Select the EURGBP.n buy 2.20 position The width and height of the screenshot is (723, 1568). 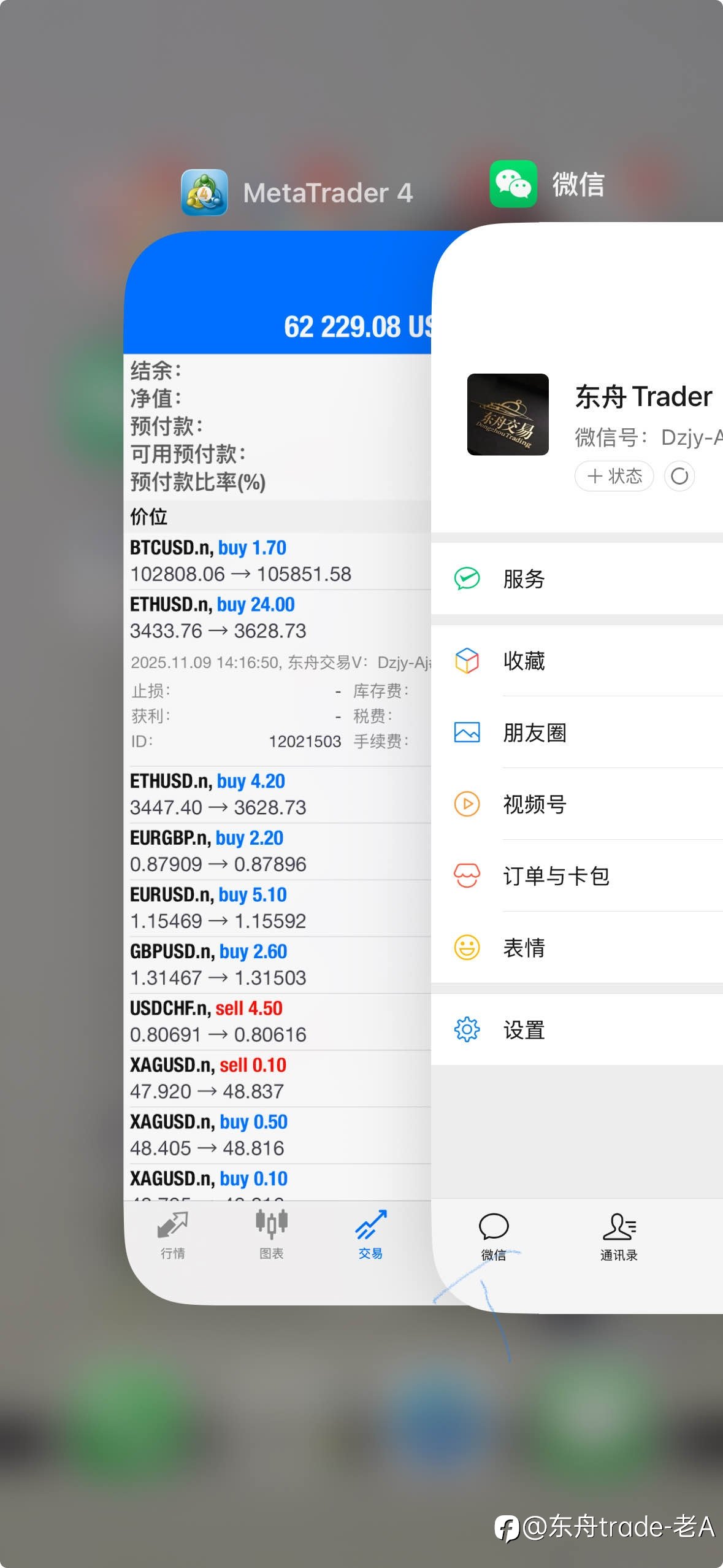click(x=278, y=851)
